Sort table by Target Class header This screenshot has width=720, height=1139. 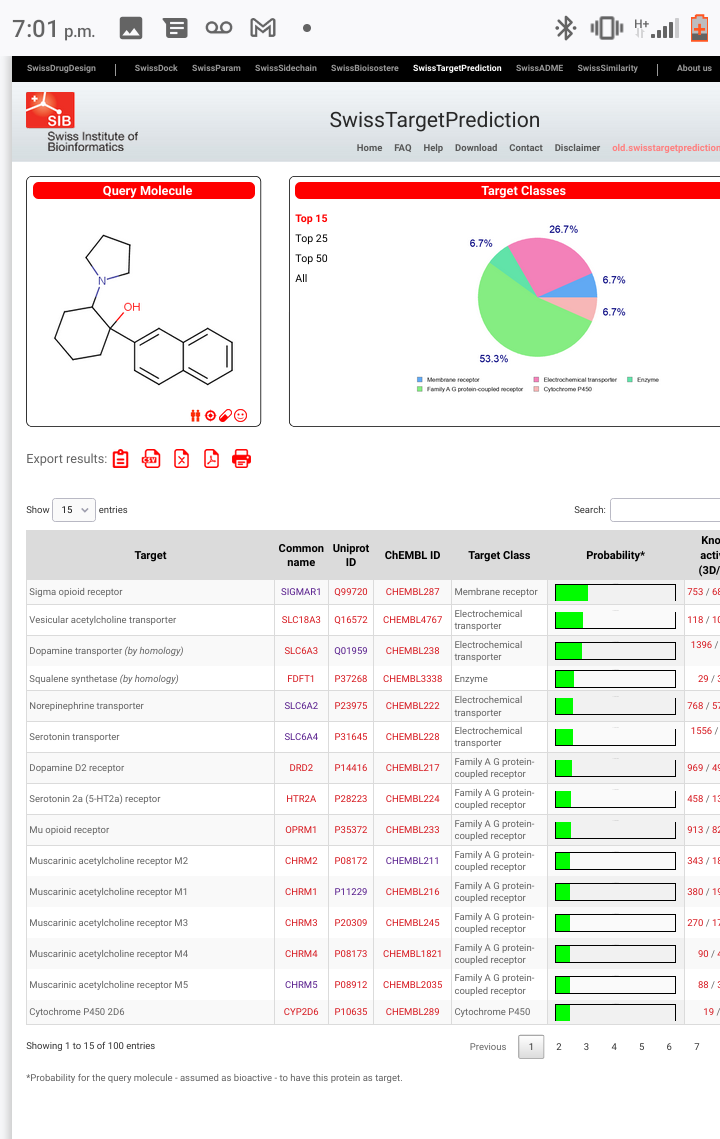click(x=499, y=555)
